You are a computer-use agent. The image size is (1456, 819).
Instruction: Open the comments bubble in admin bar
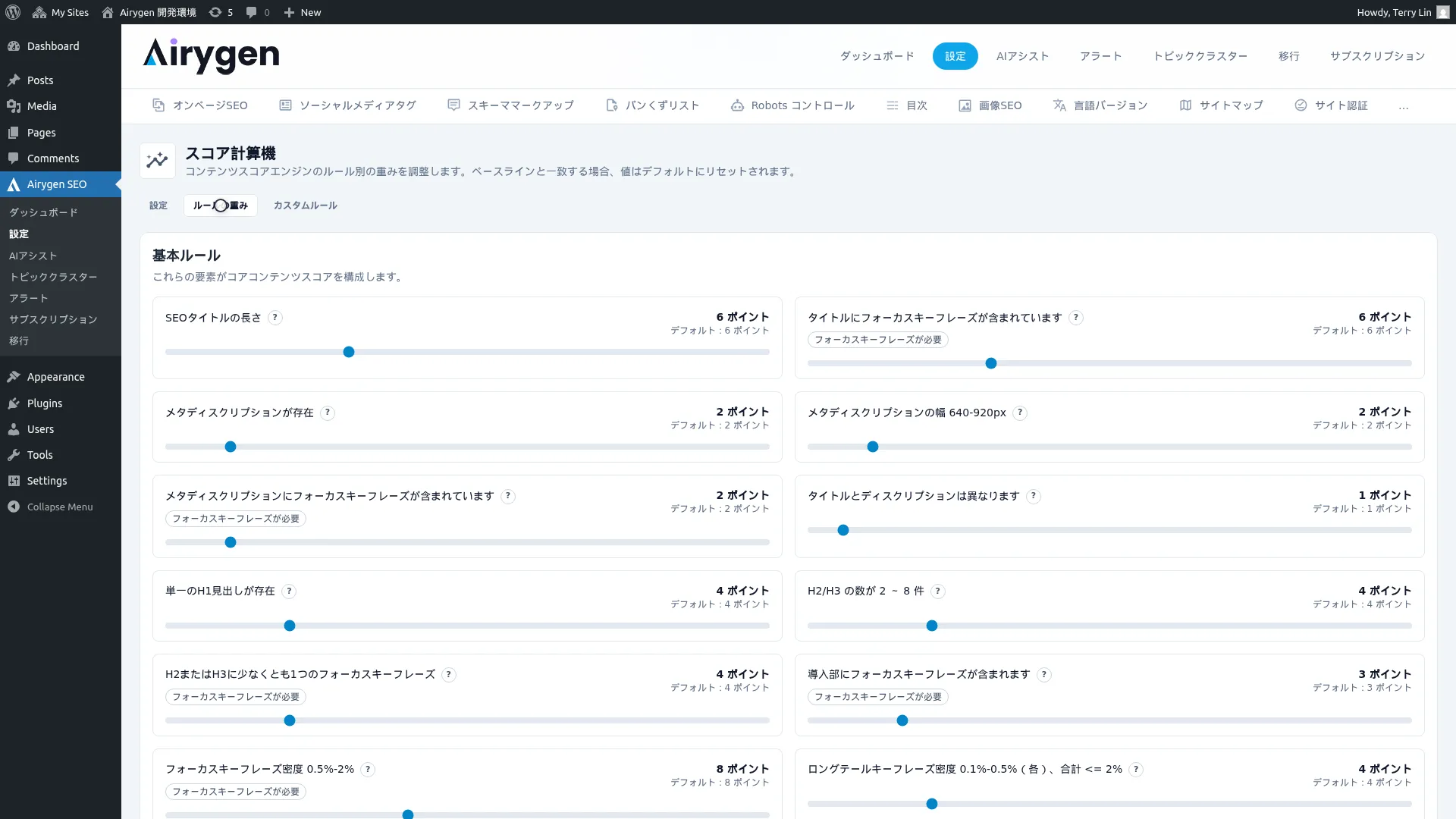point(258,12)
